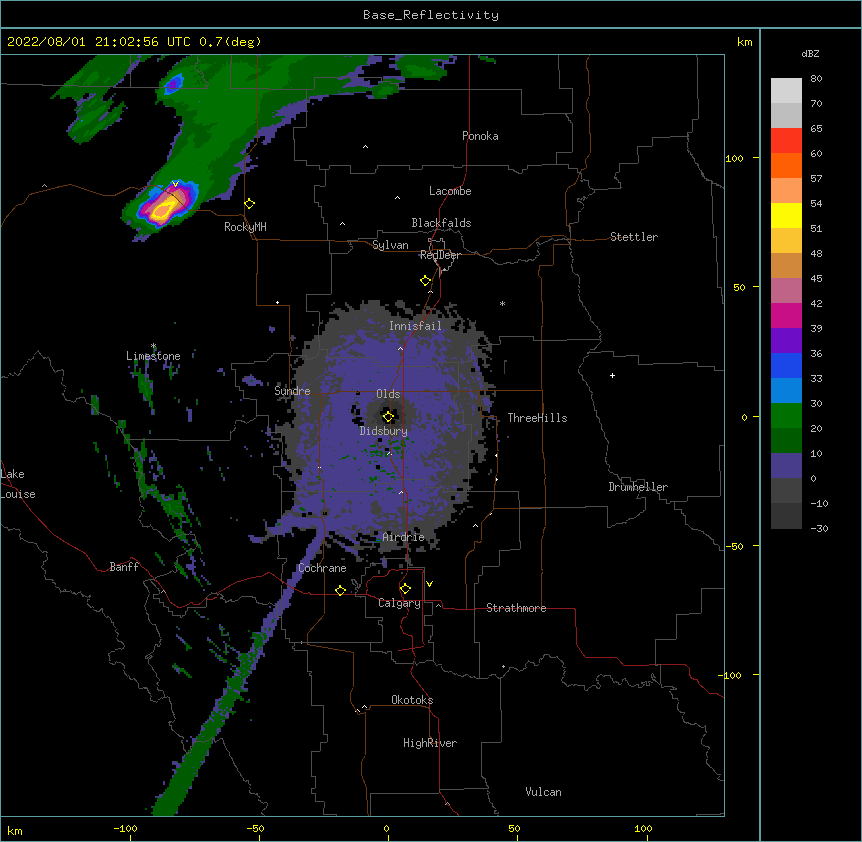Viewport: 862px width, 842px height.
Task: Click the intense yellow storm core near RockyMH
Action: (164, 209)
